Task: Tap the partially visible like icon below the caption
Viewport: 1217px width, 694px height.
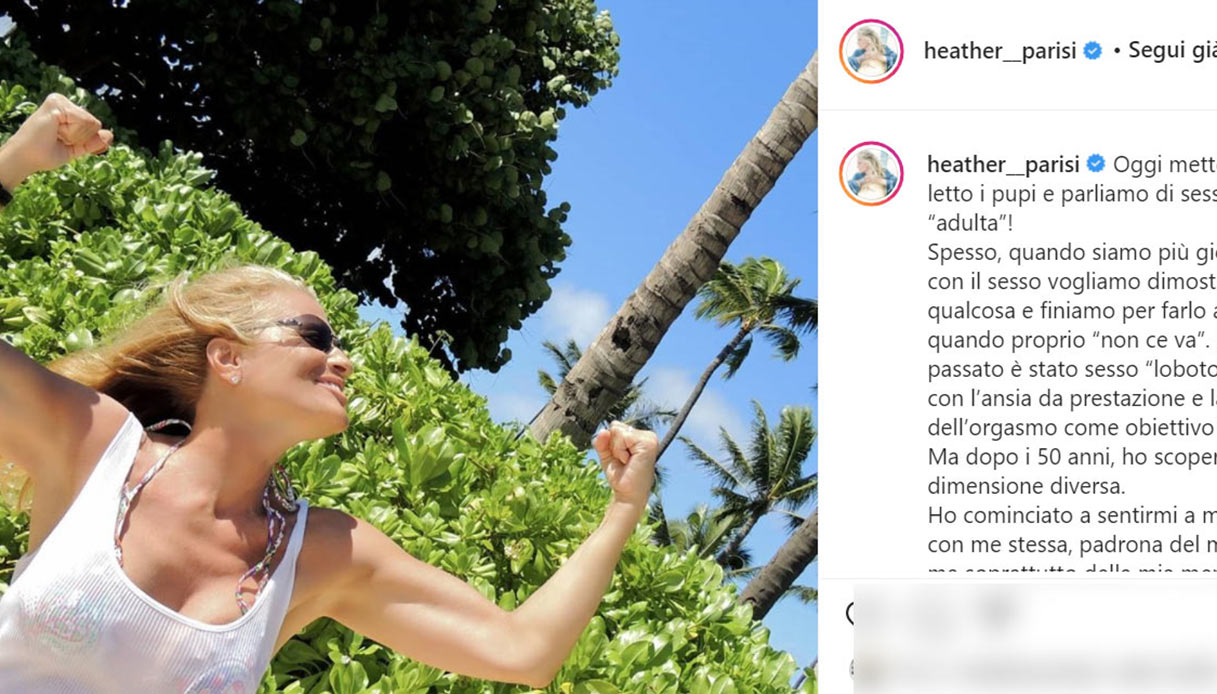Action: [850, 613]
